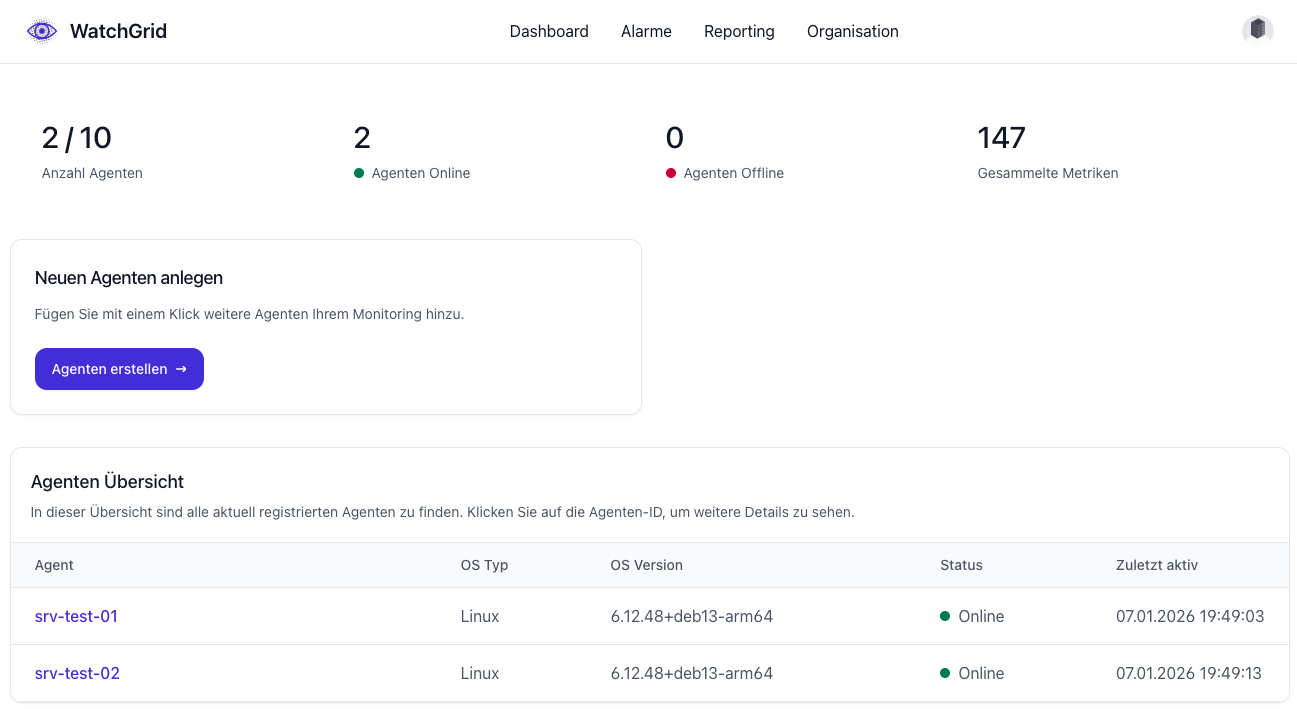Click the green status dot for srv-test-02

pyautogui.click(x=945, y=673)
